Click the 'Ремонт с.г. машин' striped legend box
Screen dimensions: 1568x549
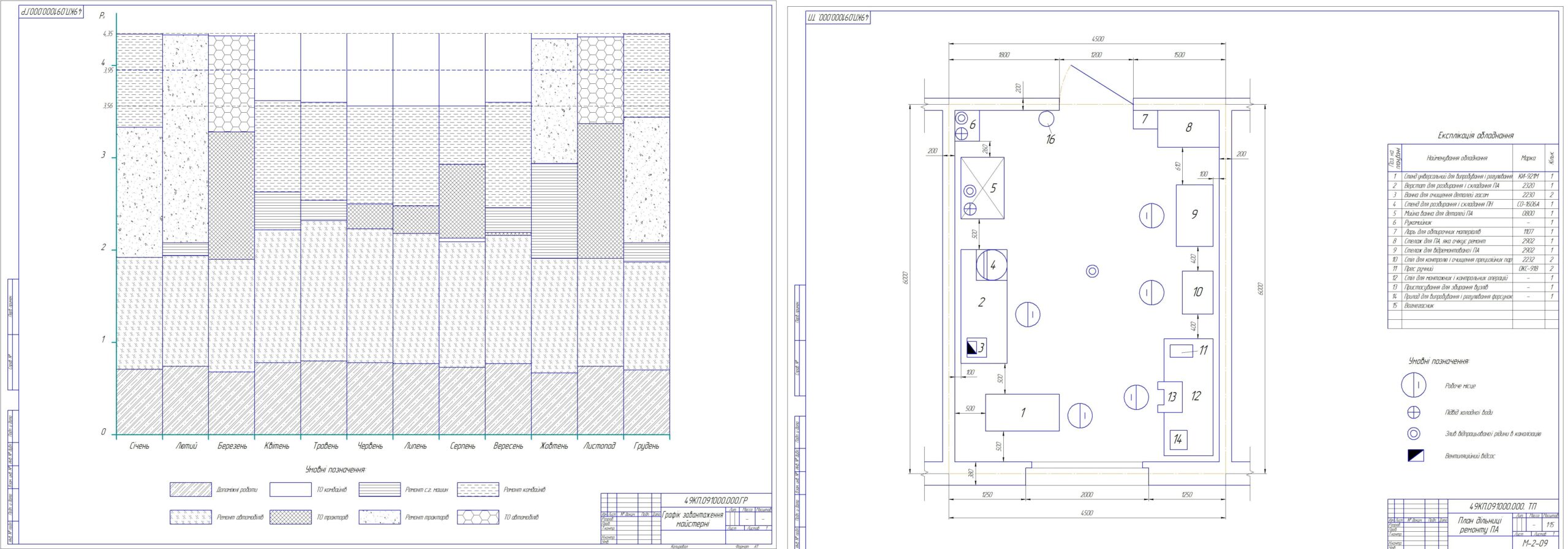click(380, 490)
